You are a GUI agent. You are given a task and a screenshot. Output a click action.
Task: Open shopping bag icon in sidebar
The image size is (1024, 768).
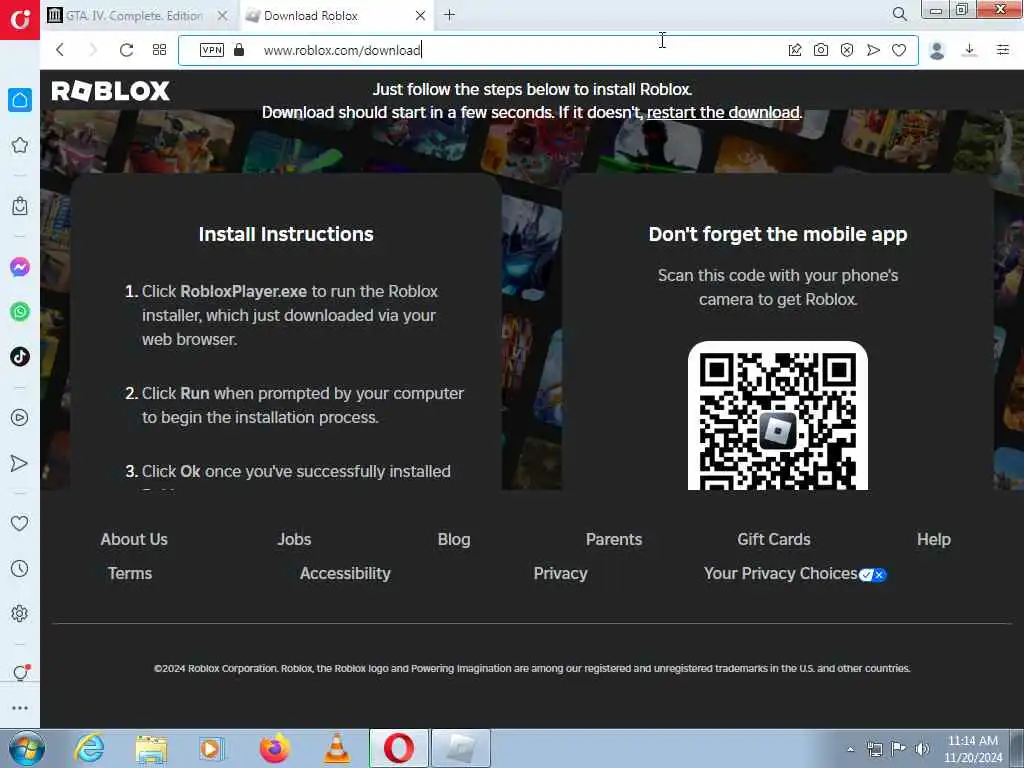(x=20, y=206)
